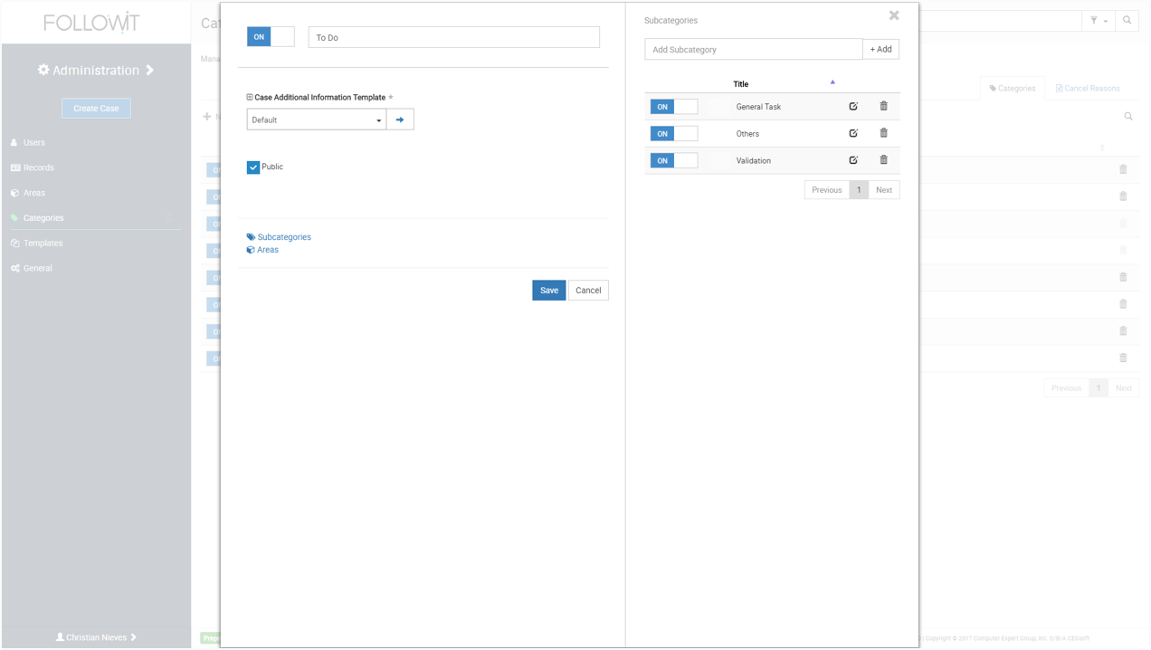Edit the General Task subcategory

click(853, 106)
